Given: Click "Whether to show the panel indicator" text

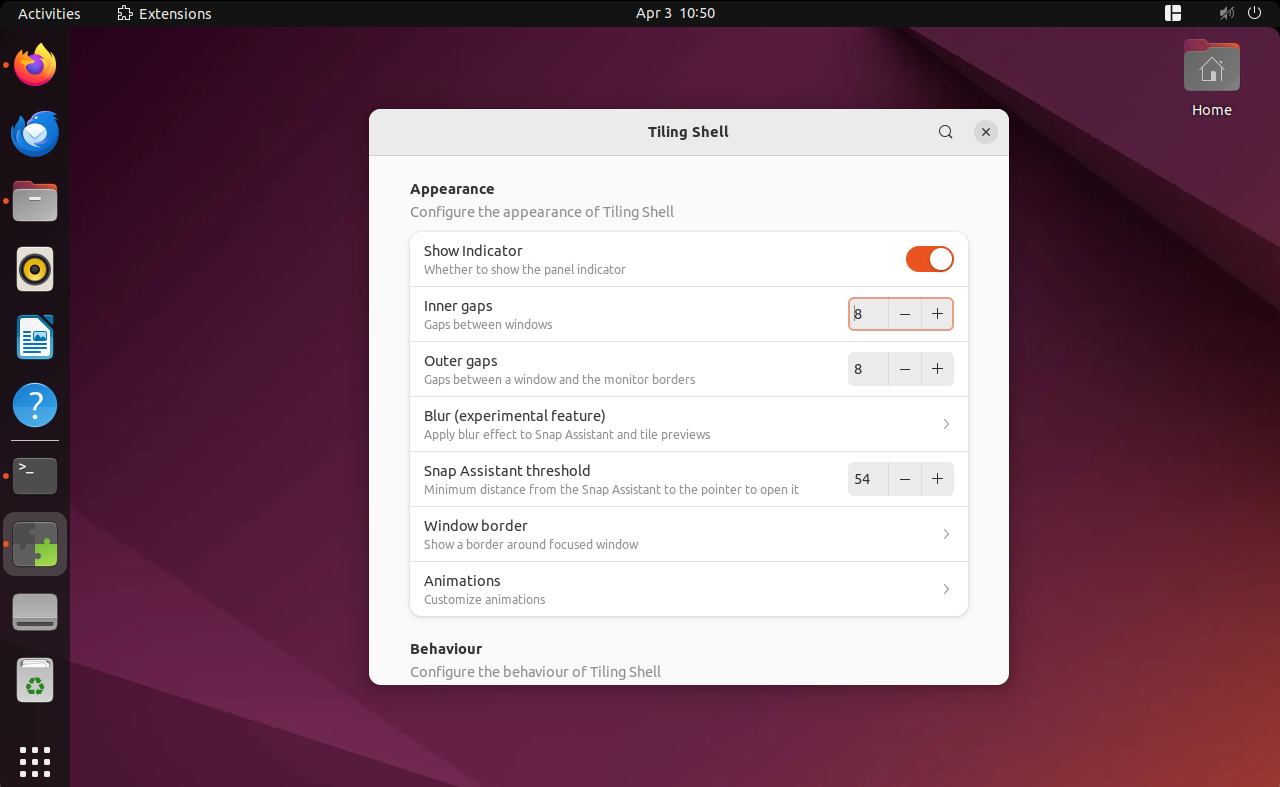Looking at the screenshot, I should point(525,270).
